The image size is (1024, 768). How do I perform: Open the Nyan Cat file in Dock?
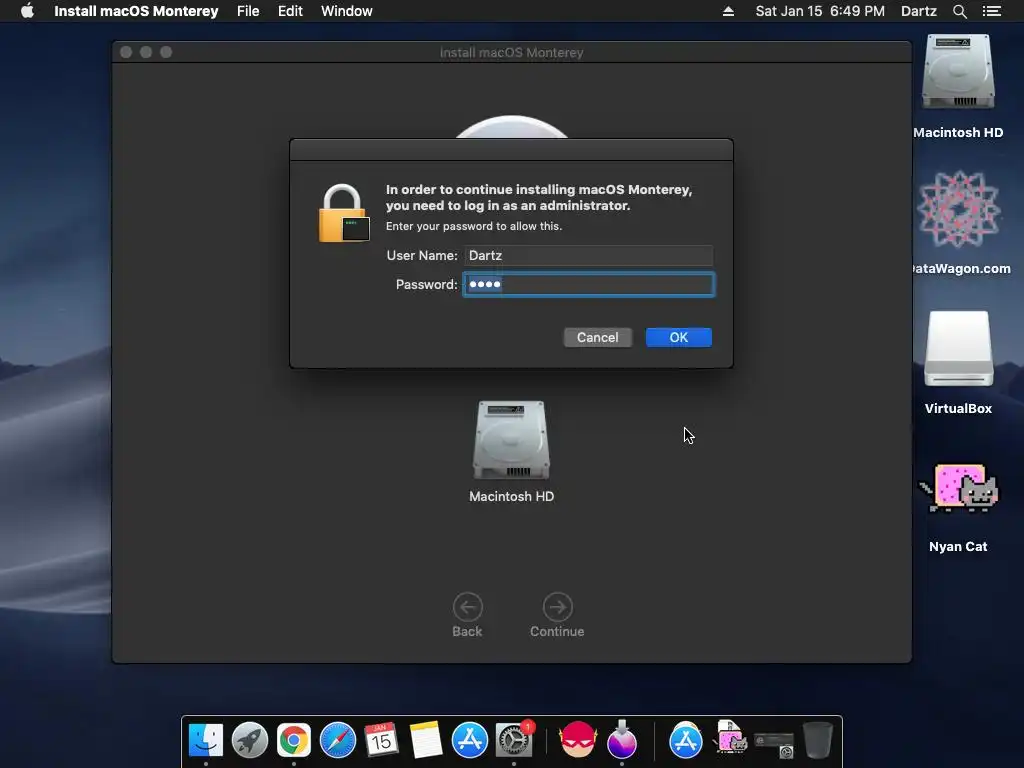point(729,739)
